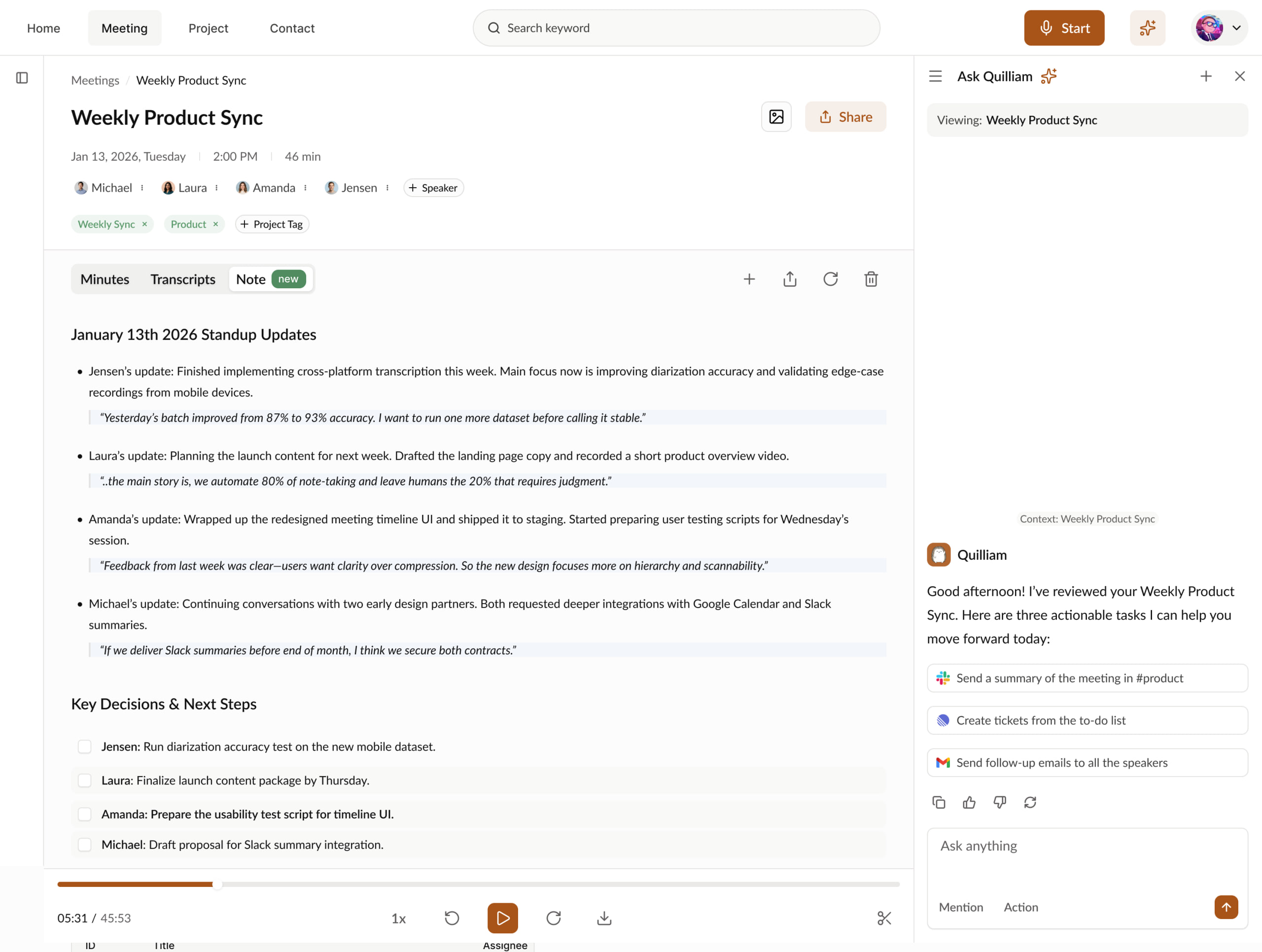1262x952 pixels.
Task: Click the Share button
Action: (x=845, y=117)
